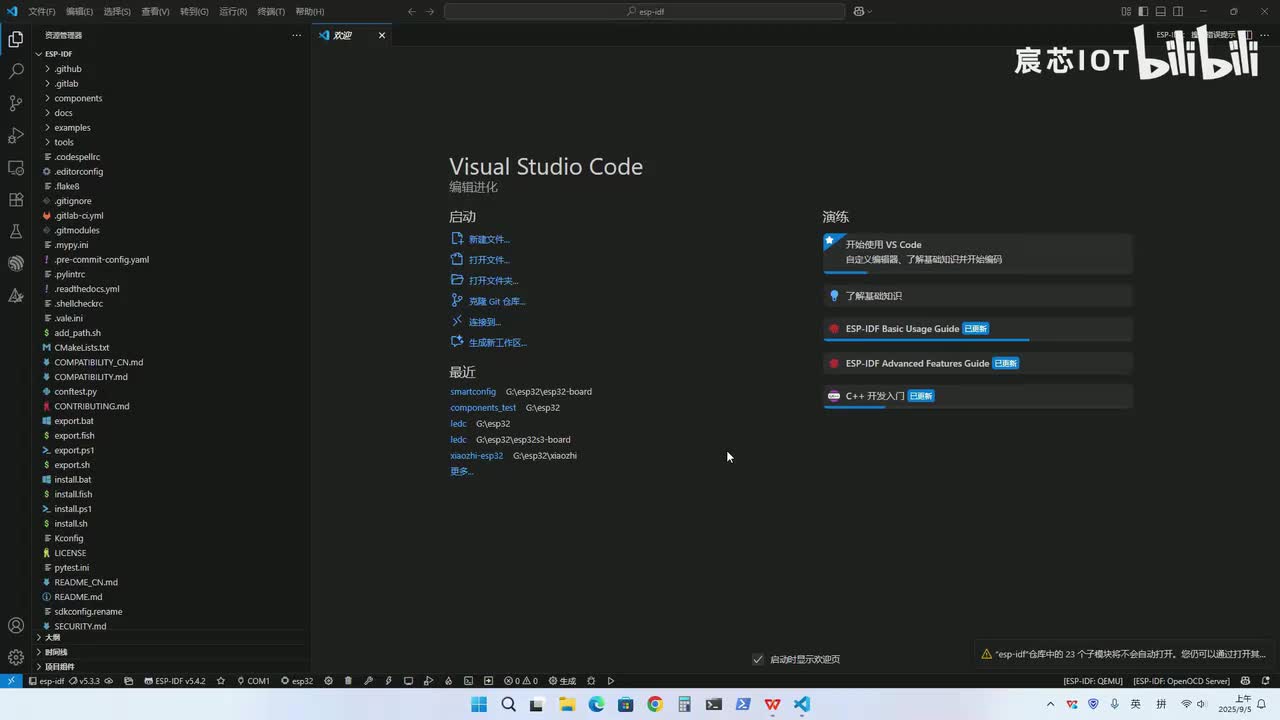Open the 开始使用 VS Code walkthrough
1280x720 pixels.
(978, 252)
